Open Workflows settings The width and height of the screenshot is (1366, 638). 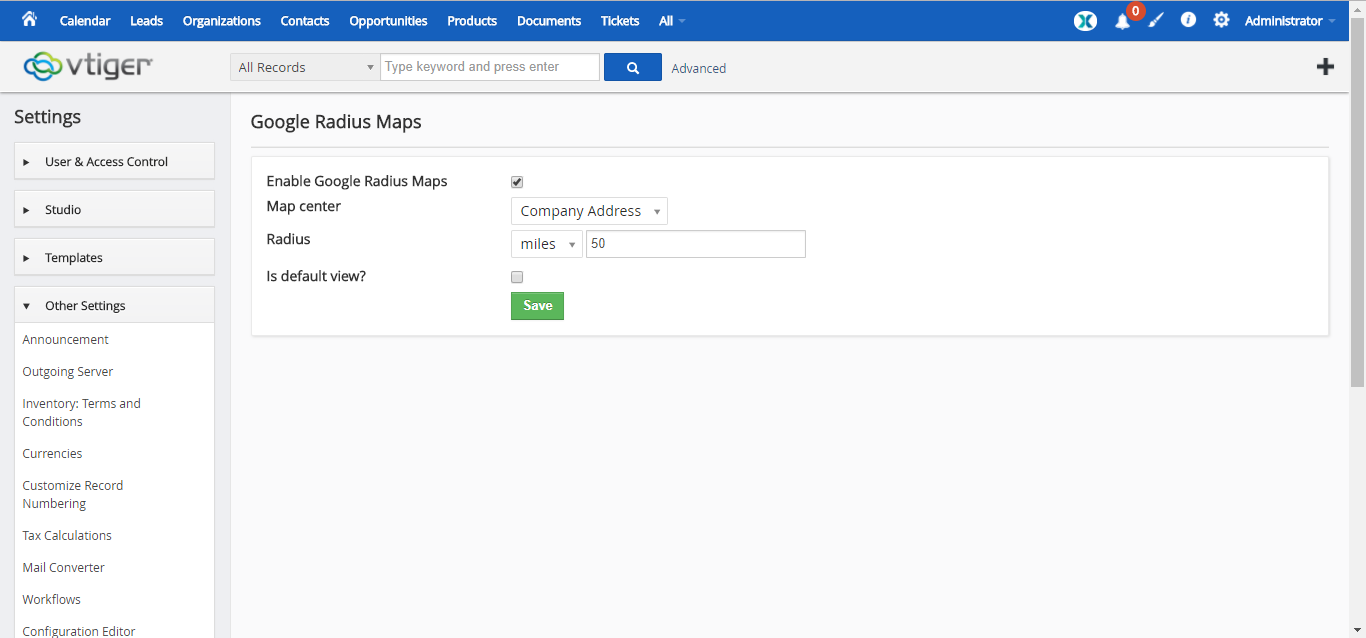pos(52,599)
